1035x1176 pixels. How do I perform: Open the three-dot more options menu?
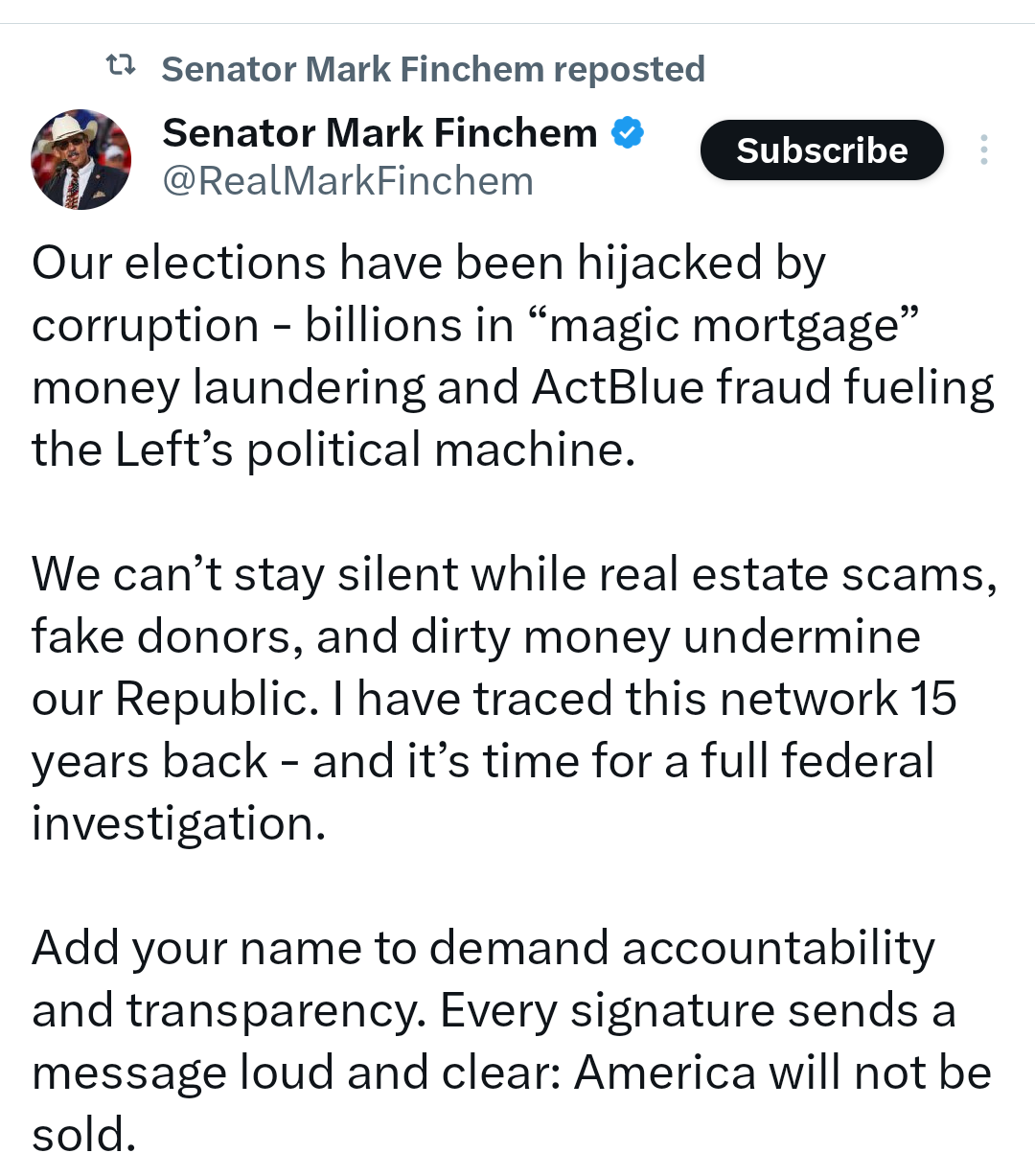tap(983, 150)
